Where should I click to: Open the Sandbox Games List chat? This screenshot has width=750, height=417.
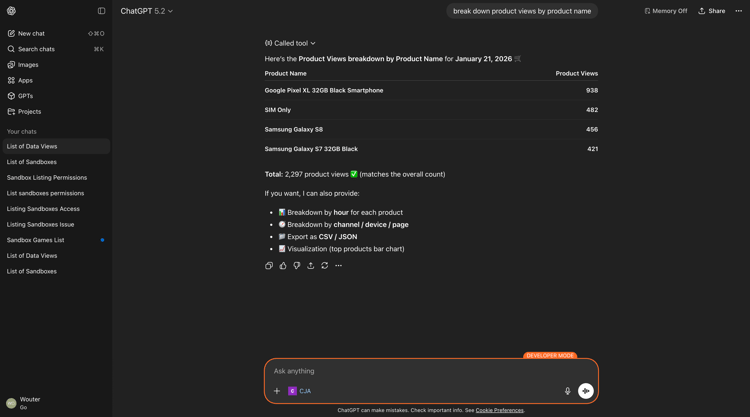click(56, 240)
